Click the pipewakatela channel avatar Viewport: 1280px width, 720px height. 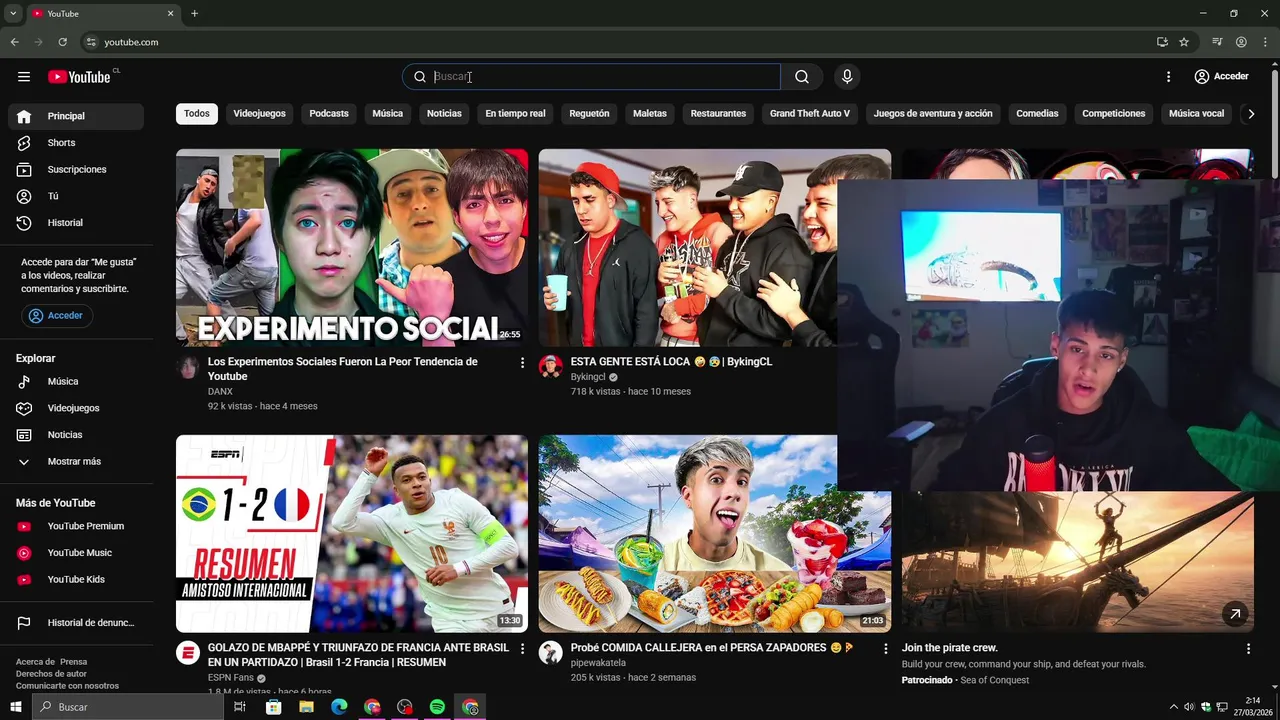point(551,653)
